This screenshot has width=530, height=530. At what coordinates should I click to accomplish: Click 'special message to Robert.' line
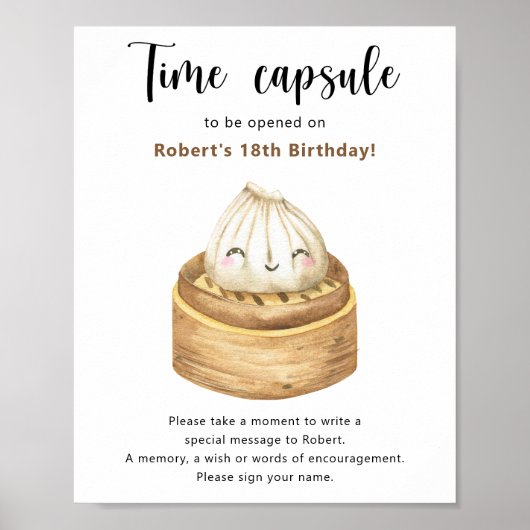[265, 440]
